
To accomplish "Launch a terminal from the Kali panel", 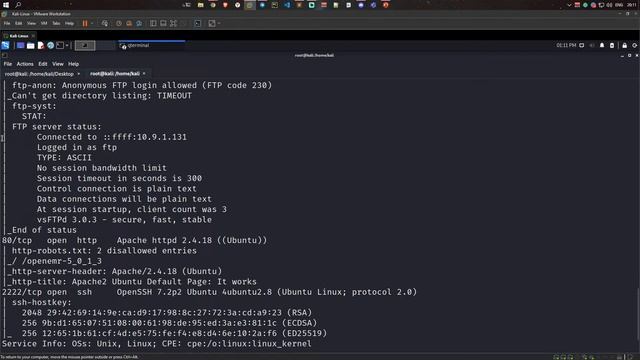I will tap(60, 46).
